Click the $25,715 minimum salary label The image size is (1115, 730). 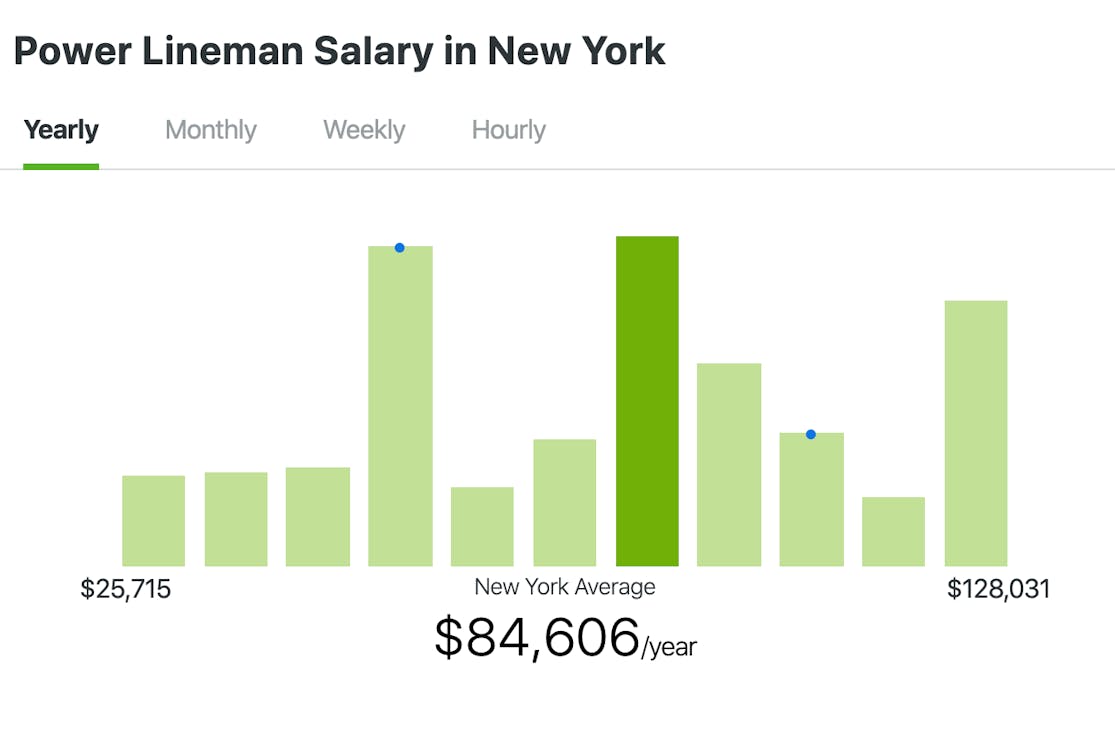(x=126, y=589)
